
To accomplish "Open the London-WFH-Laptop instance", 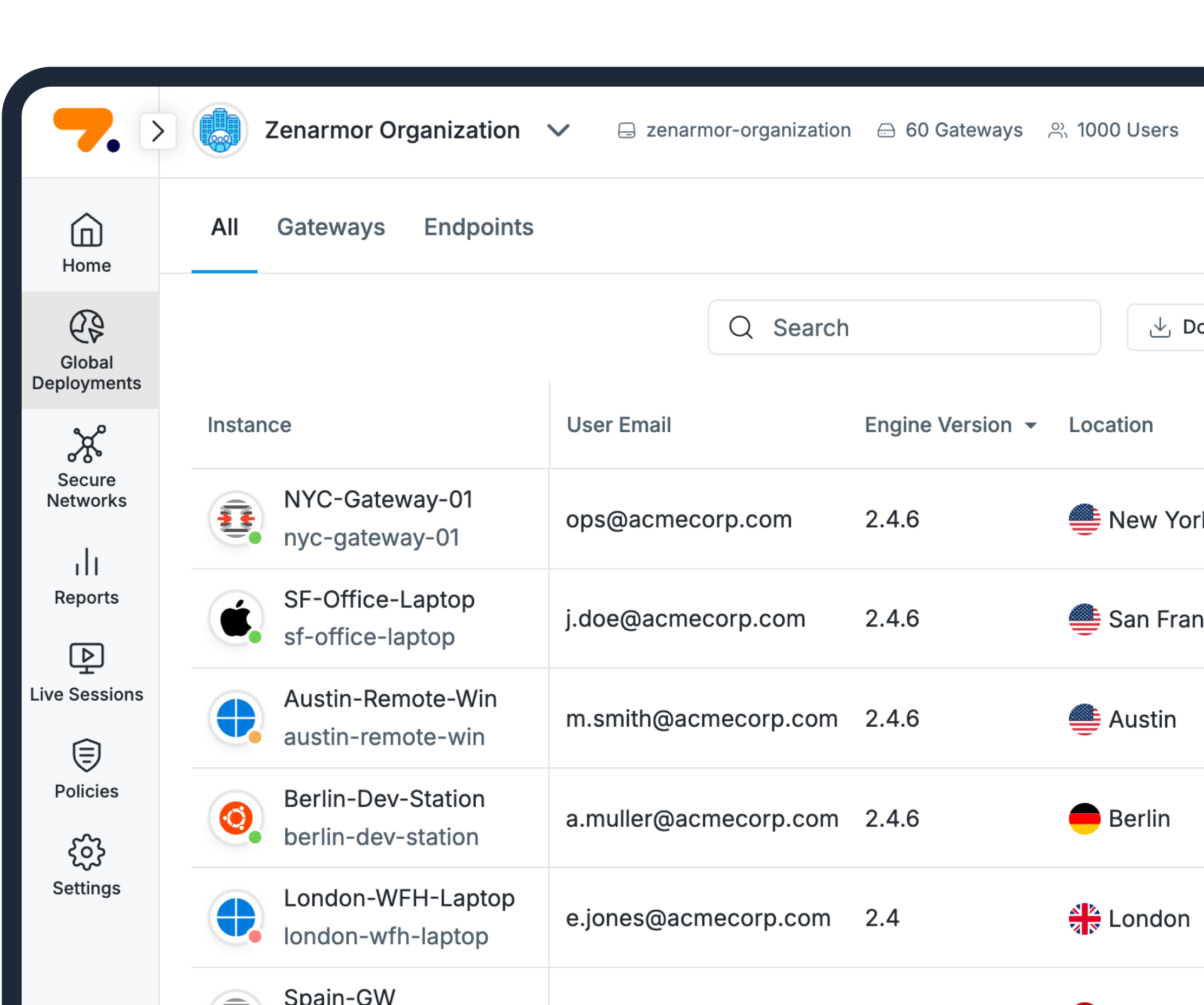I will click(x=399, y=898).
